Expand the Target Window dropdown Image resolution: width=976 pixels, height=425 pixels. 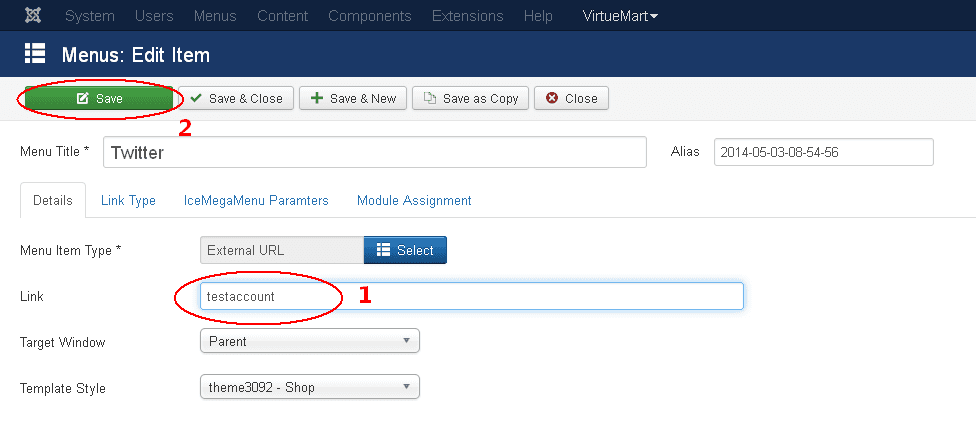[310, 341]
